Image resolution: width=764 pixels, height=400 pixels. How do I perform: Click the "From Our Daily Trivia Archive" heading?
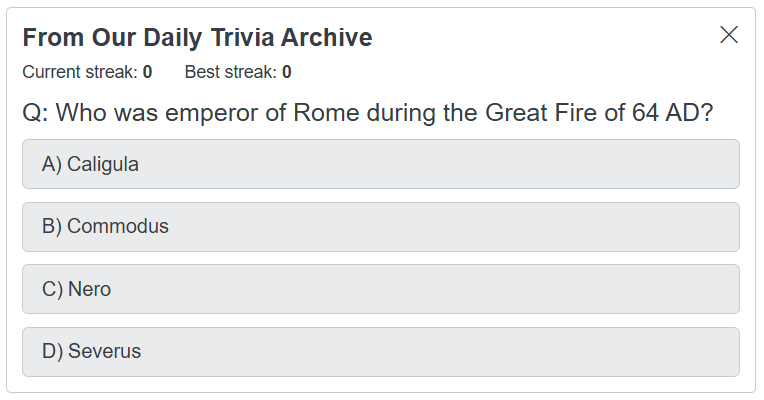pos(197,38)
